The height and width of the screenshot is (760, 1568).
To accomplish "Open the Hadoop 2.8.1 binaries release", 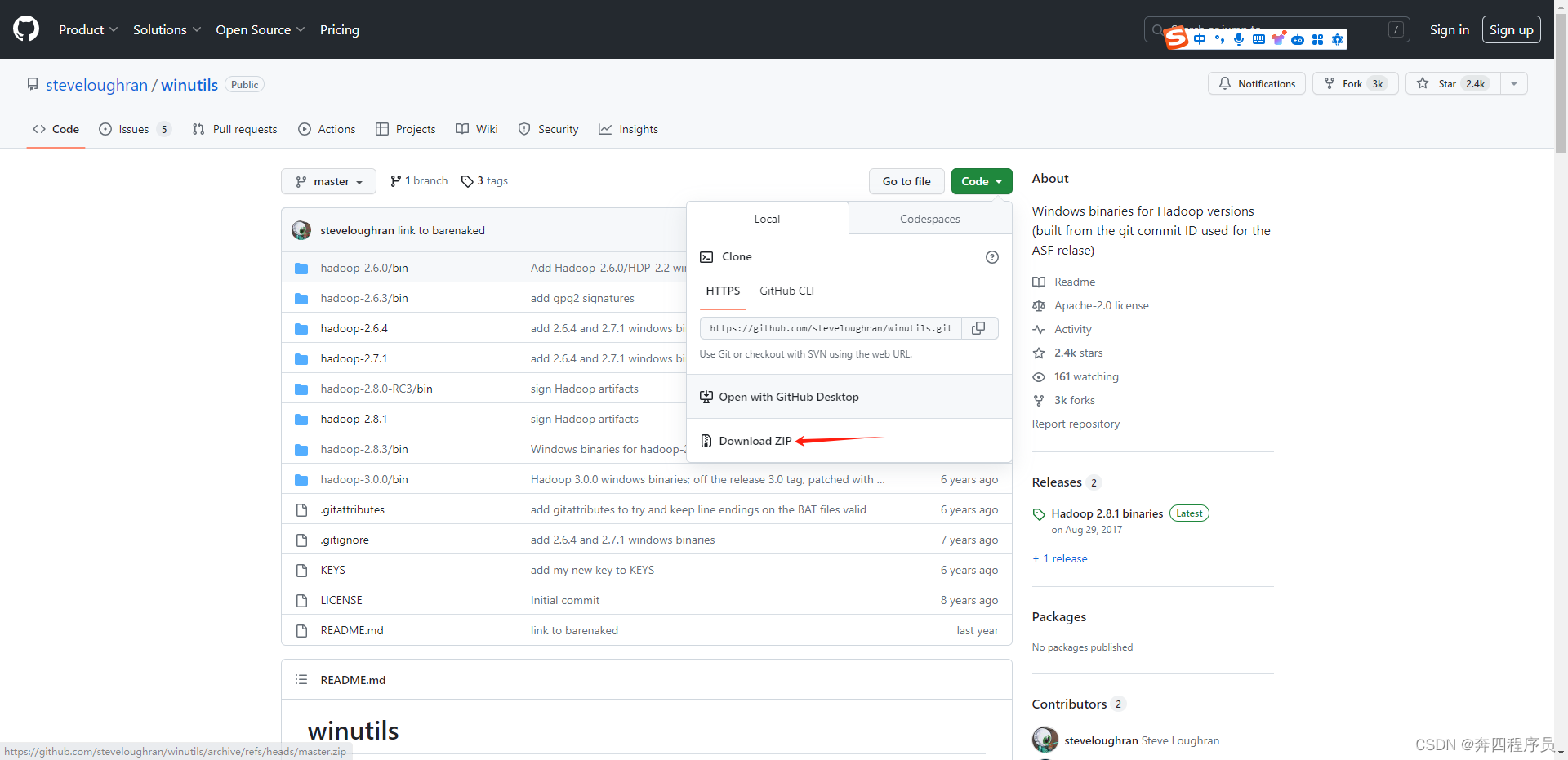I will pos(1107,513).
